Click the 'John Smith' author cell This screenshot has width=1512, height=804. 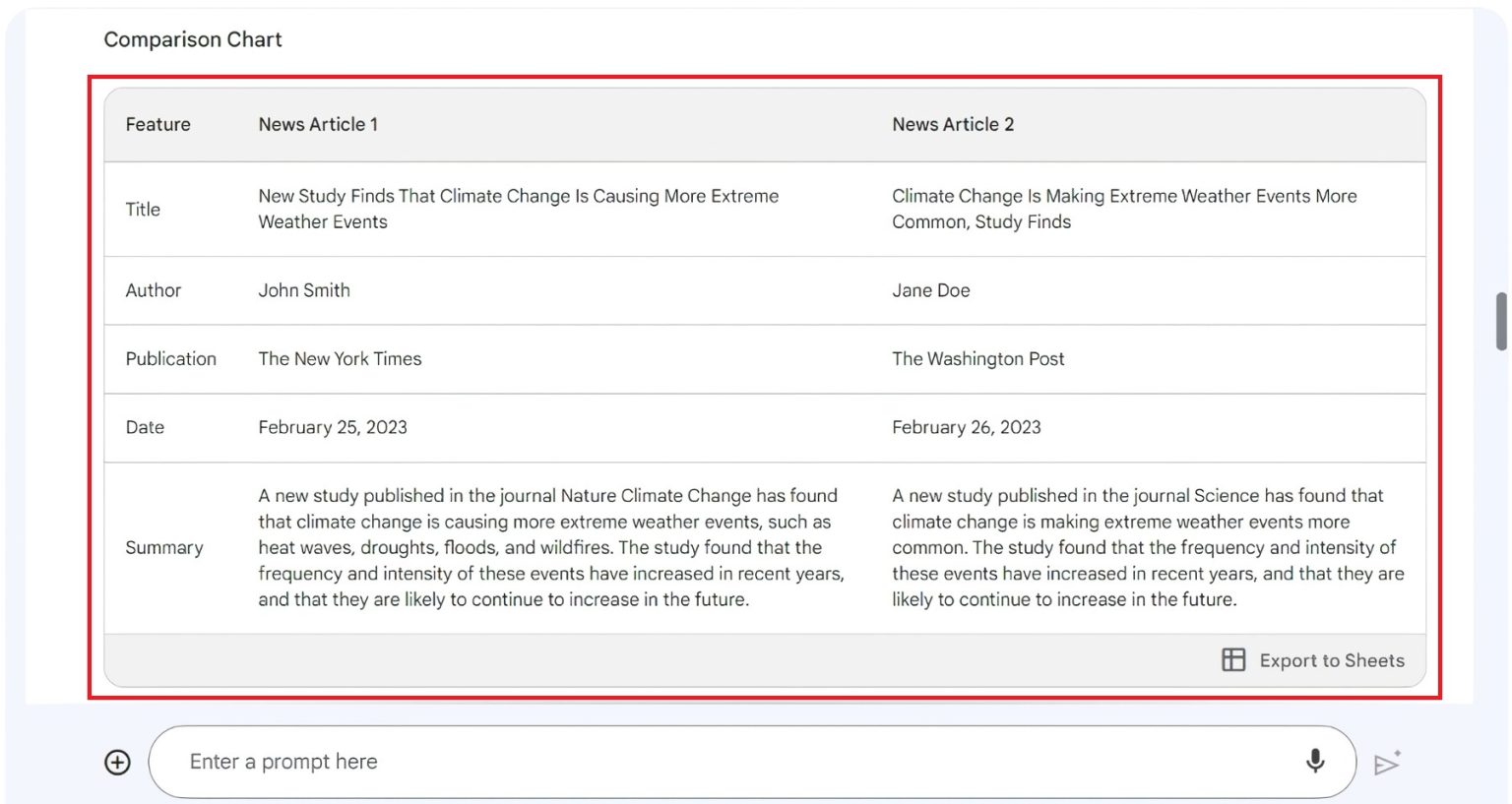tap(304, 290)
